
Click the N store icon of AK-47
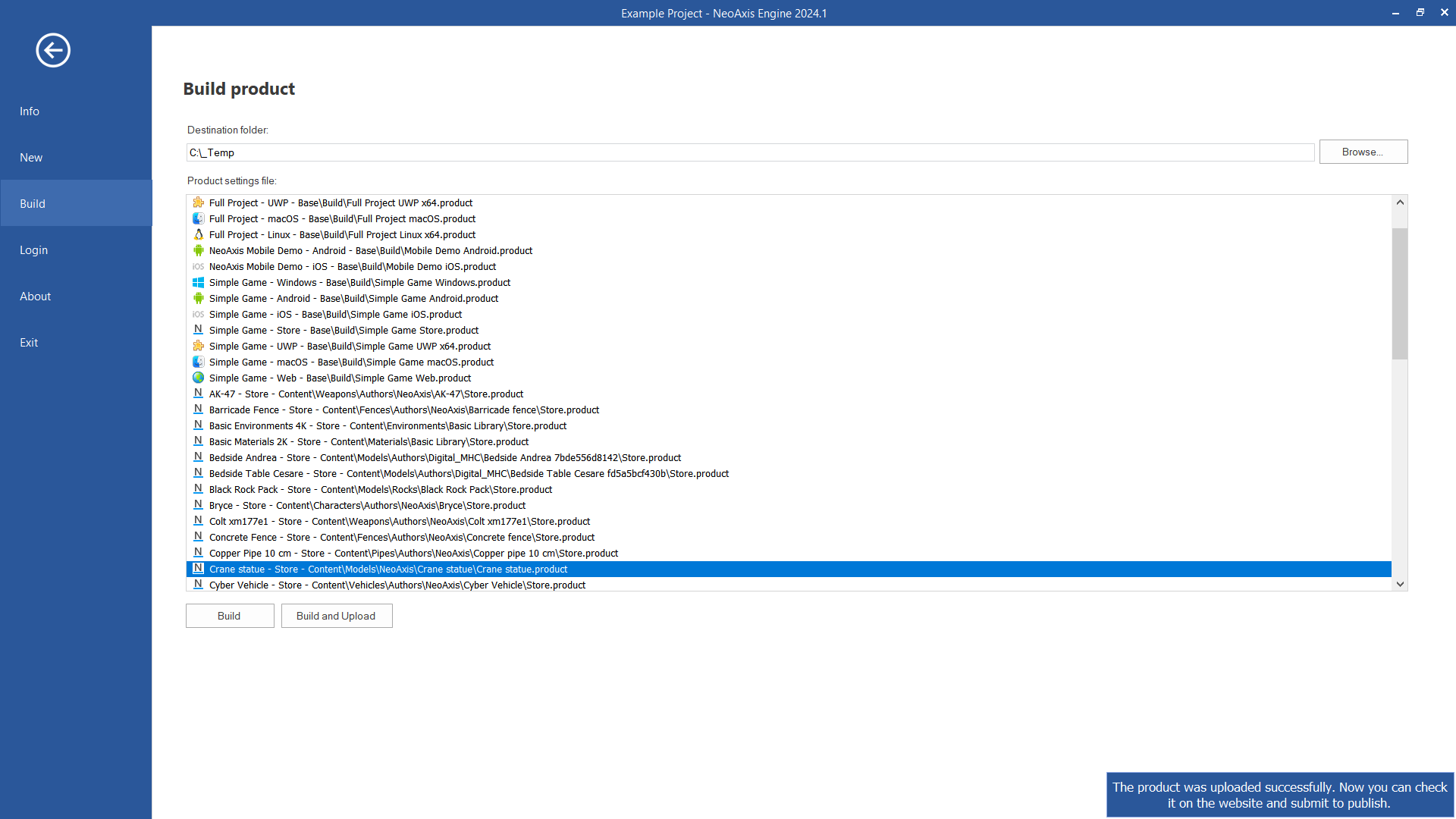point(198,394)
